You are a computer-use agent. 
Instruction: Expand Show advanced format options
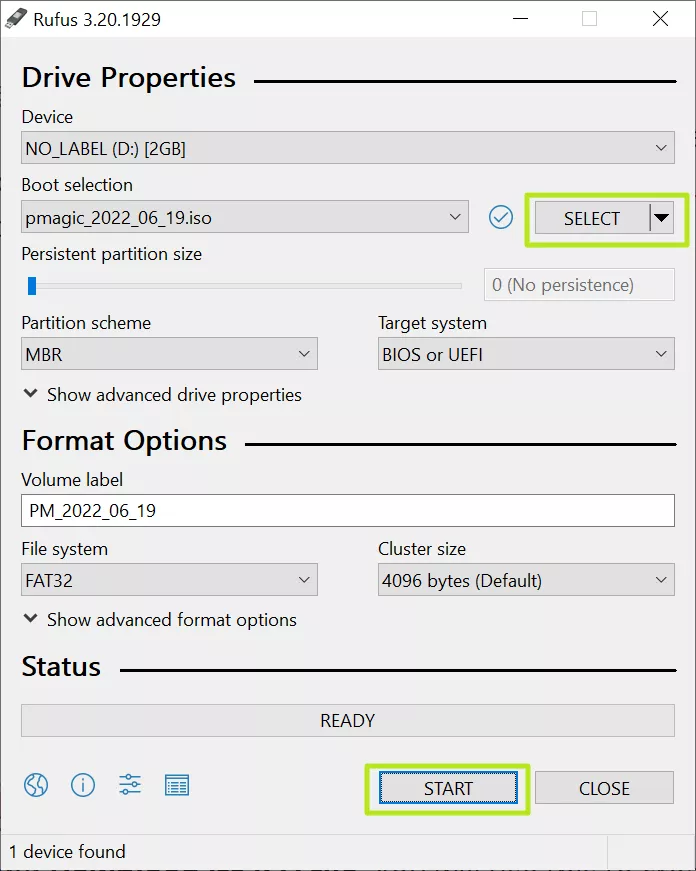coord(161,620)
